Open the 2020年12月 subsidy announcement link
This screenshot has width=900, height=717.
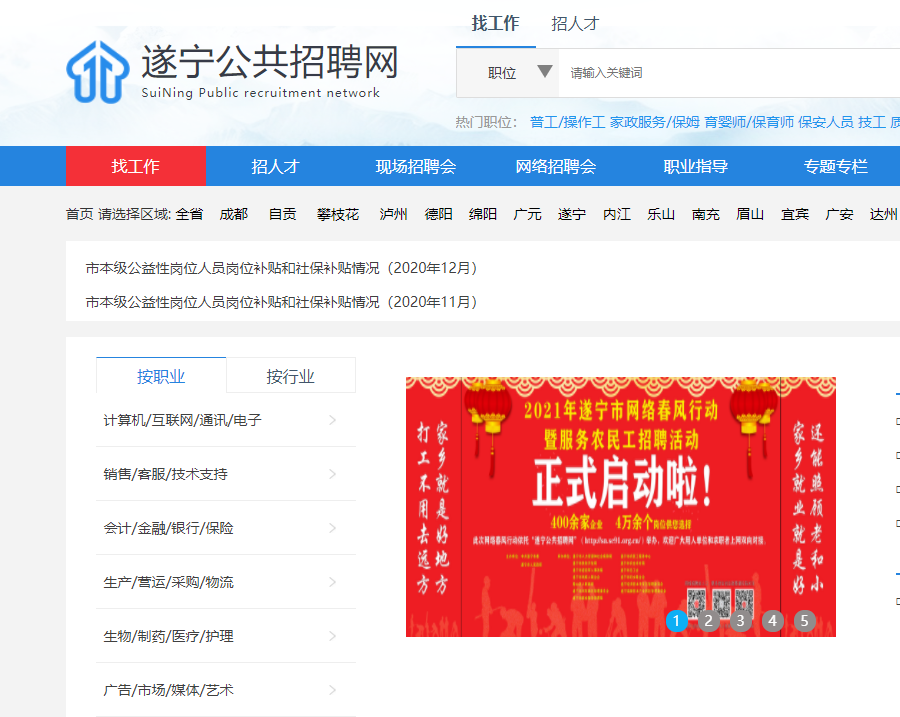click(281, 268)
